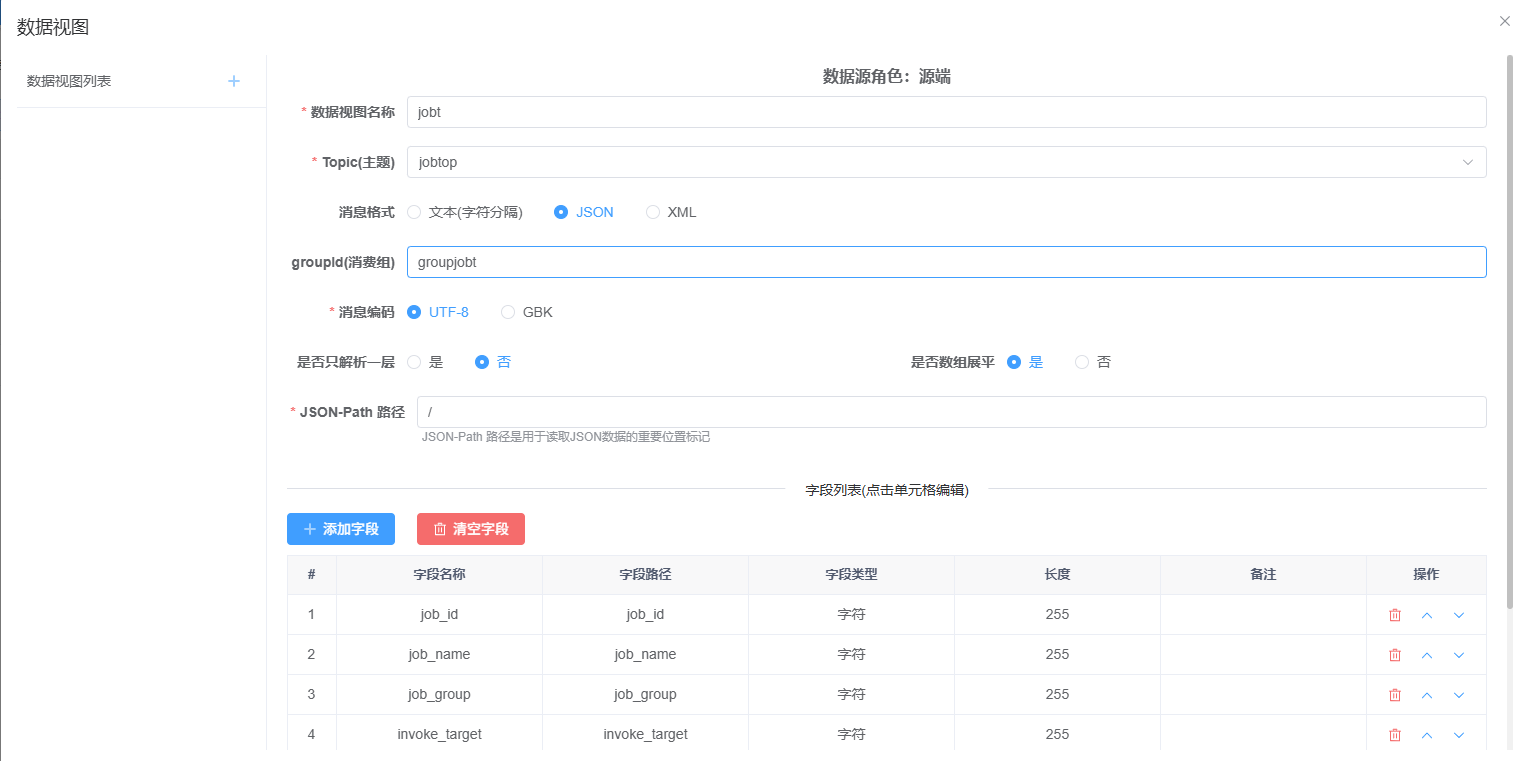Move the job_name field up
The width and height of the screenshot is (1525, 761).
click(1427, 655)
